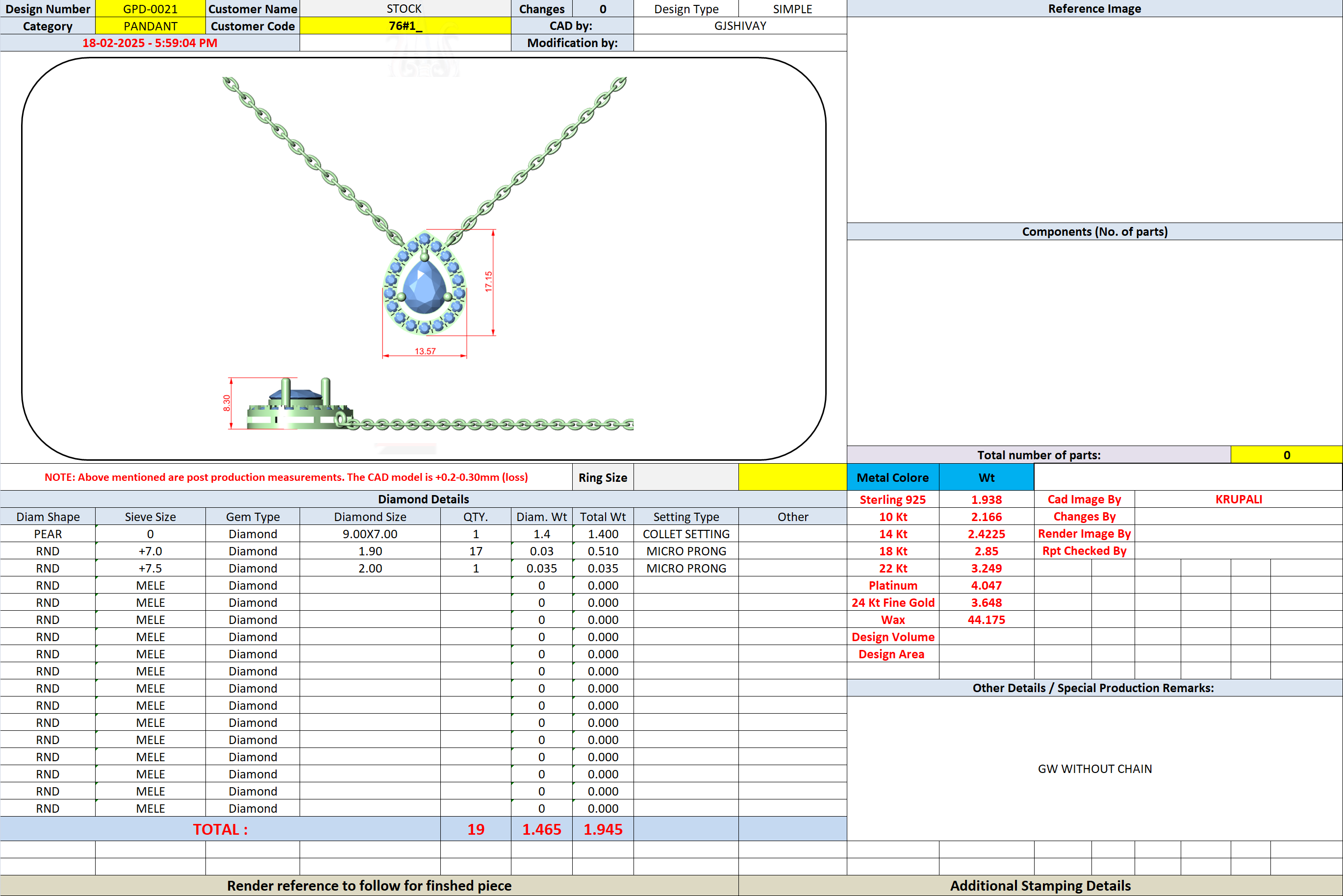Click the 18 Kt weight 2.85

(x=987, y=551)
